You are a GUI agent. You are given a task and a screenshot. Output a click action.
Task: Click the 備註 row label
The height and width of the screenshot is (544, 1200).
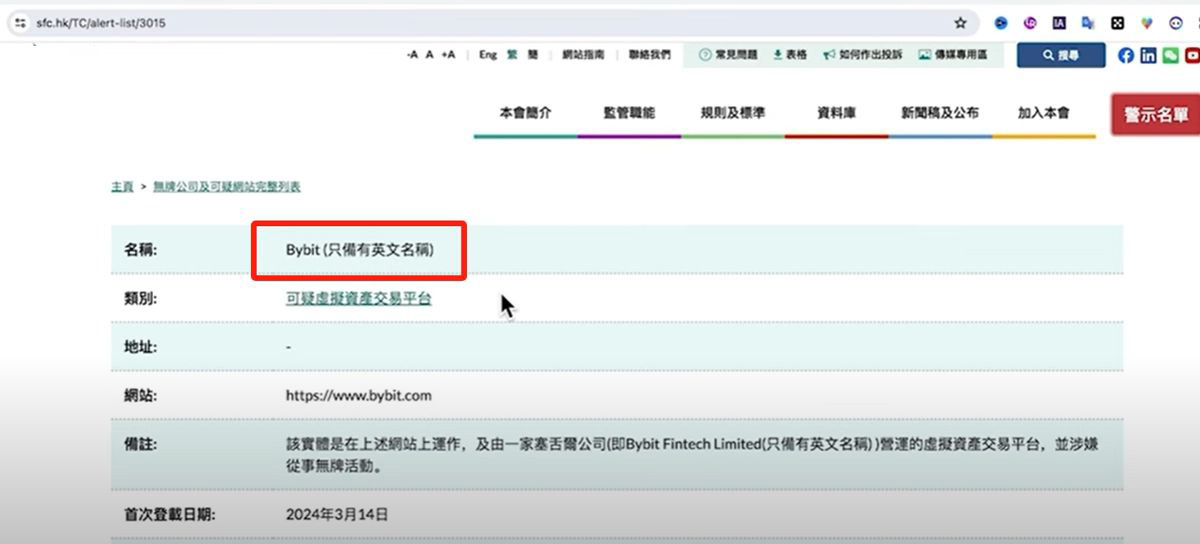click(141, 443)
